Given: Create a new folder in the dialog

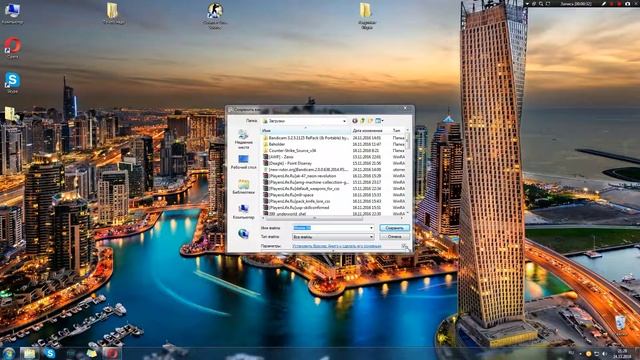Looking at the screenshot, I should [x=370, y=121].
